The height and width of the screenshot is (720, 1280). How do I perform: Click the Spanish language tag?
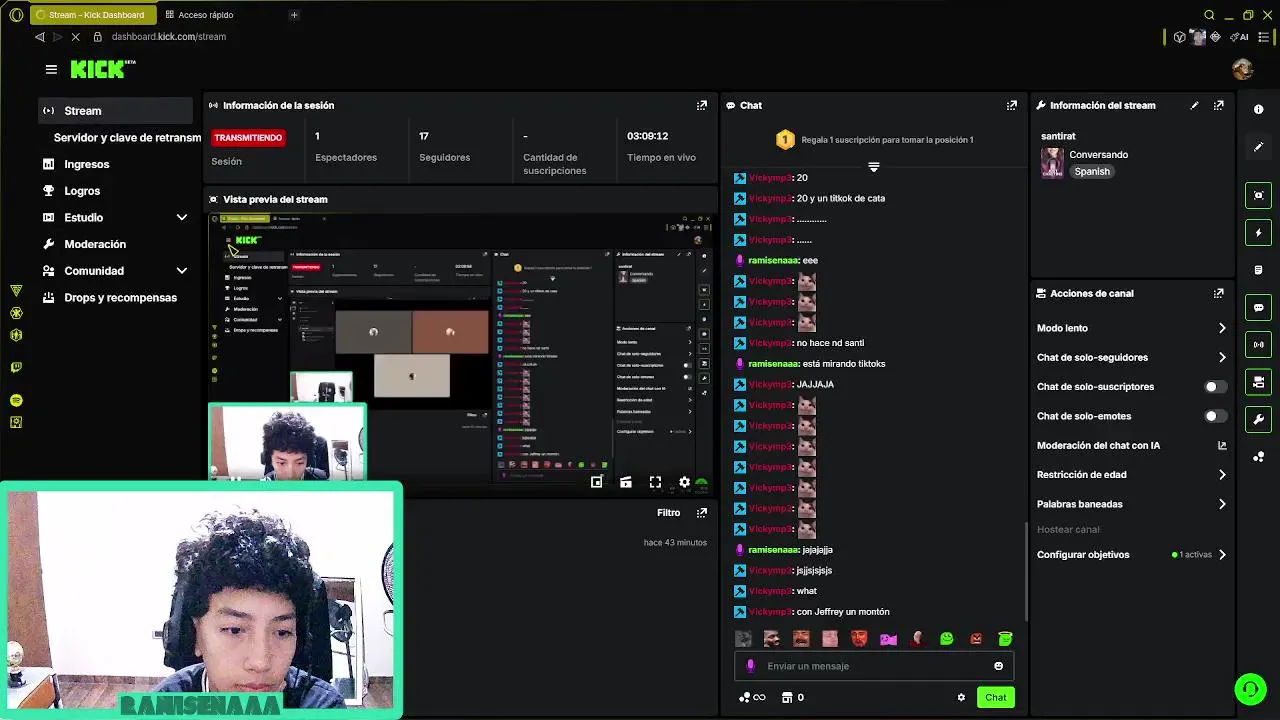[1092, 172]
